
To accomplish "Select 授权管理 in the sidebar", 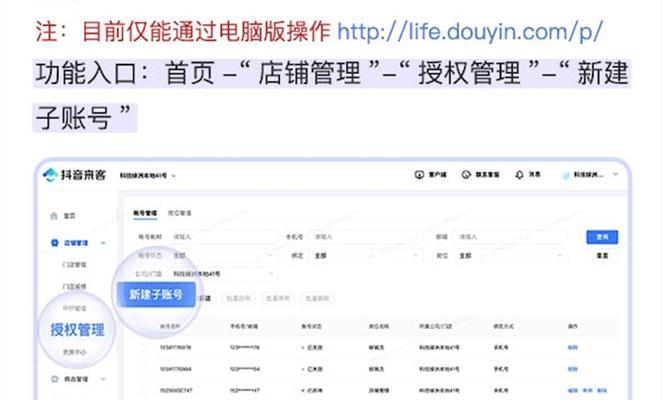I will point(77,330).
